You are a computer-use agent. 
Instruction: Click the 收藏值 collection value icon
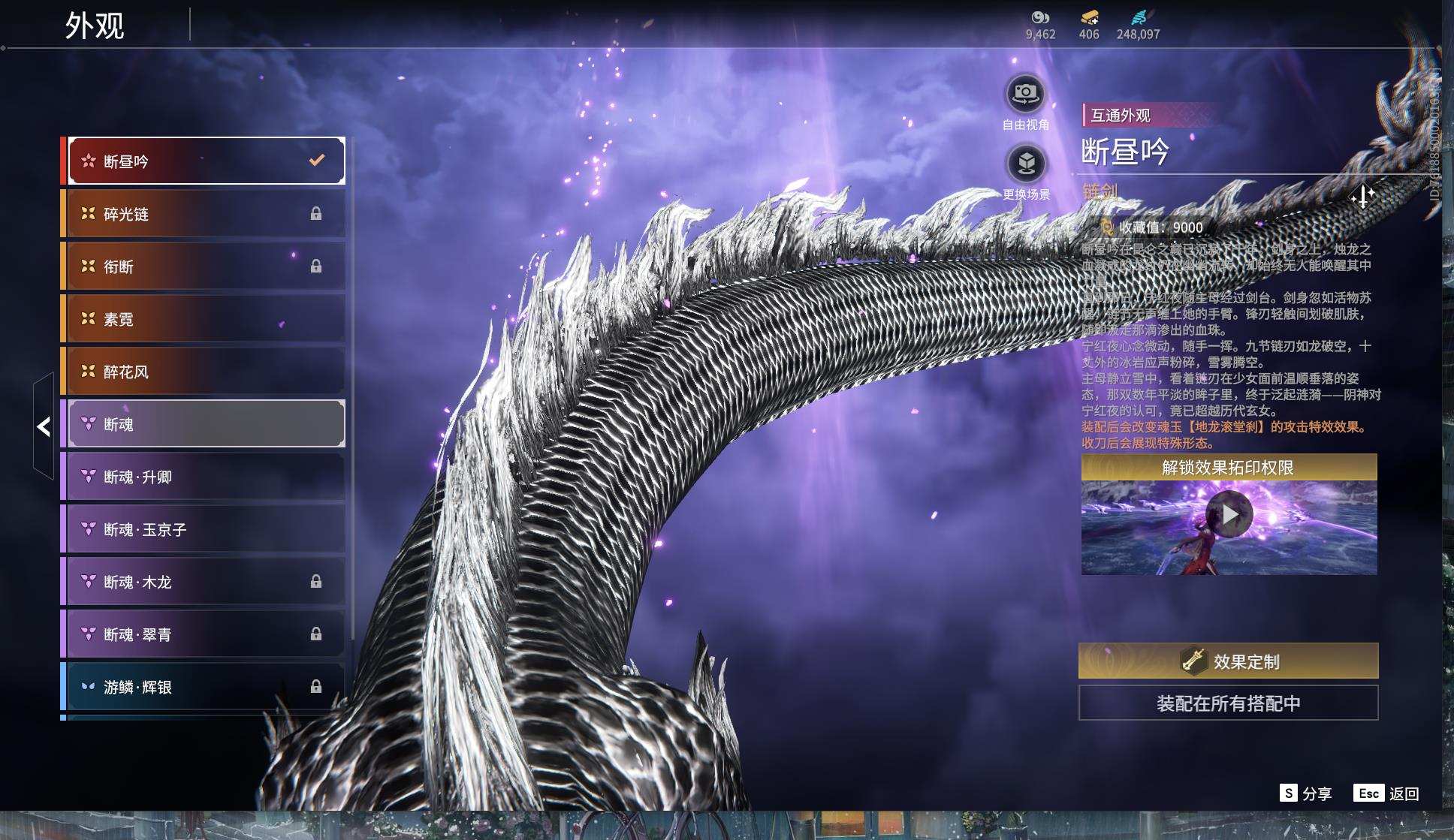tap(1106, 227)
